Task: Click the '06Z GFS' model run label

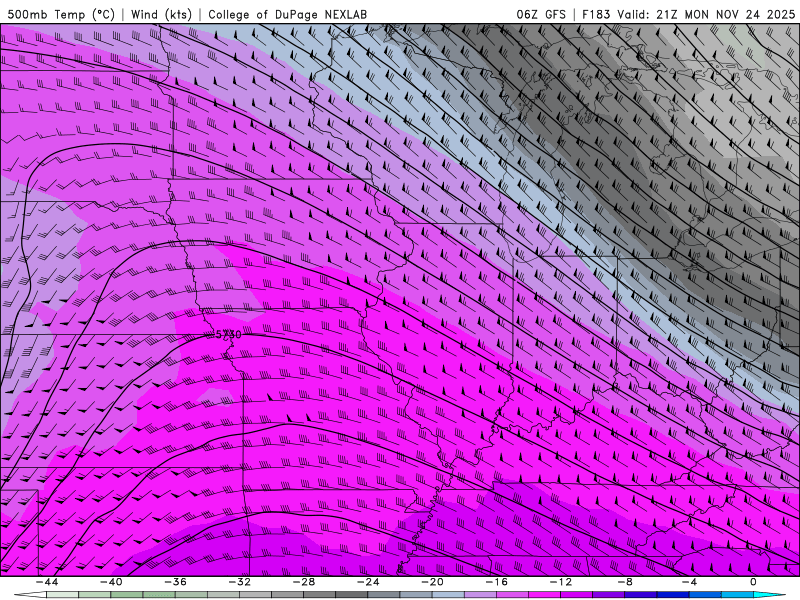Action: pyautogui.click(x=541, y=14)
